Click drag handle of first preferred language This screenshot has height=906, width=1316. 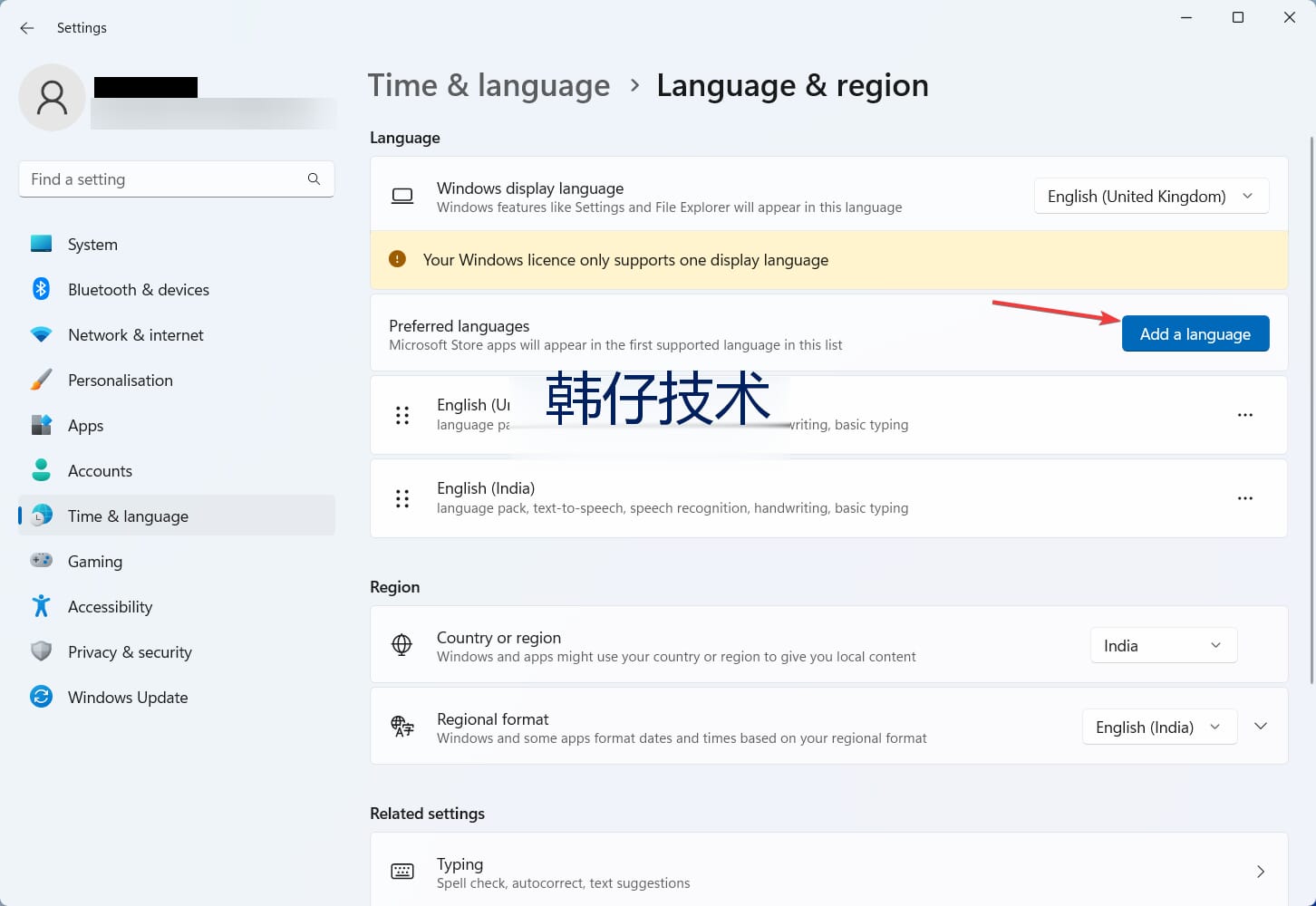pos(402,415)
